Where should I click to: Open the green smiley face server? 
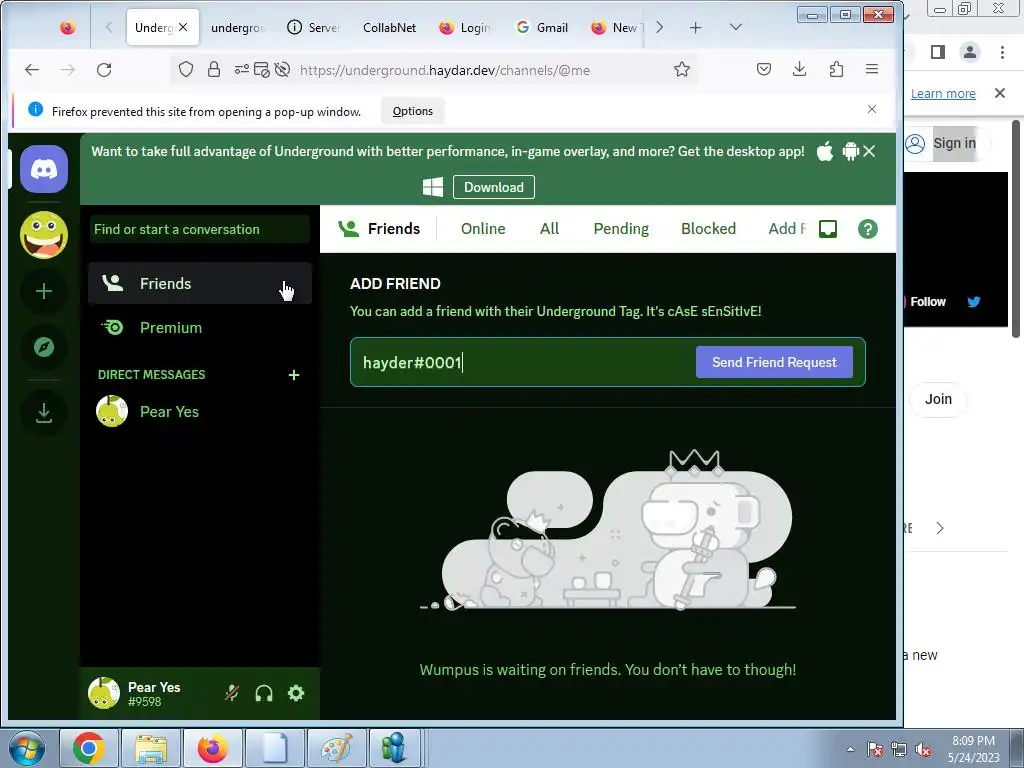pos(44,234)
